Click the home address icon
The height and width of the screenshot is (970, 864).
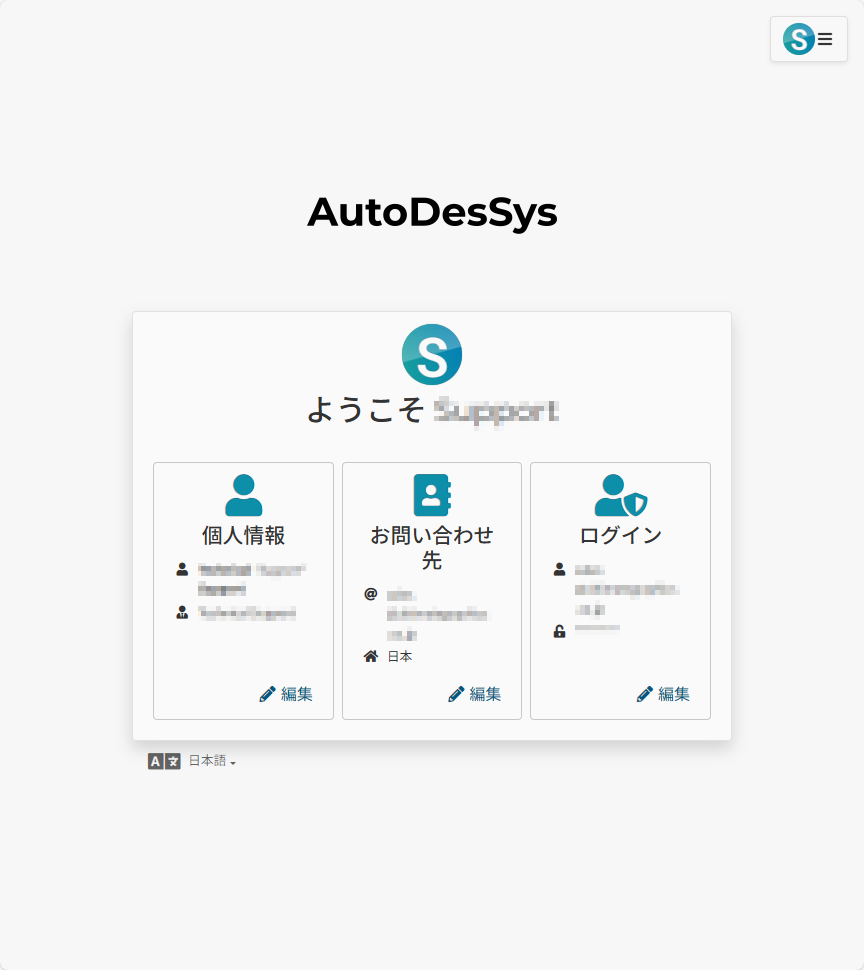click(371, 656)
